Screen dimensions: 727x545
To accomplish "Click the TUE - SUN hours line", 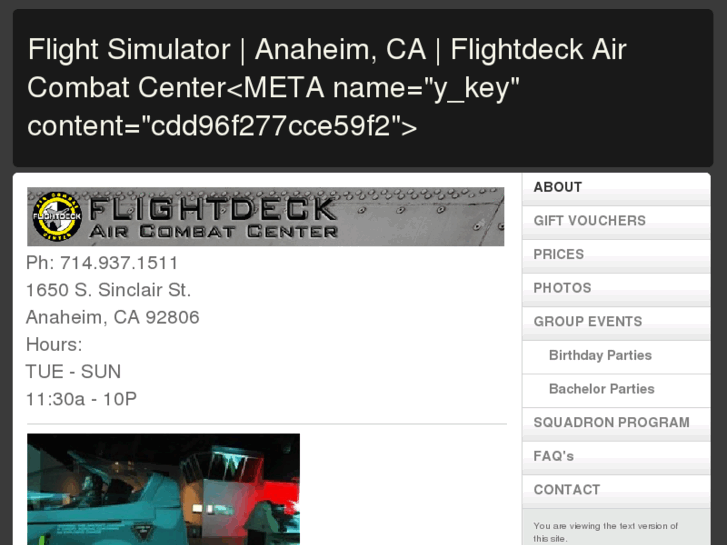I will 73,371.
